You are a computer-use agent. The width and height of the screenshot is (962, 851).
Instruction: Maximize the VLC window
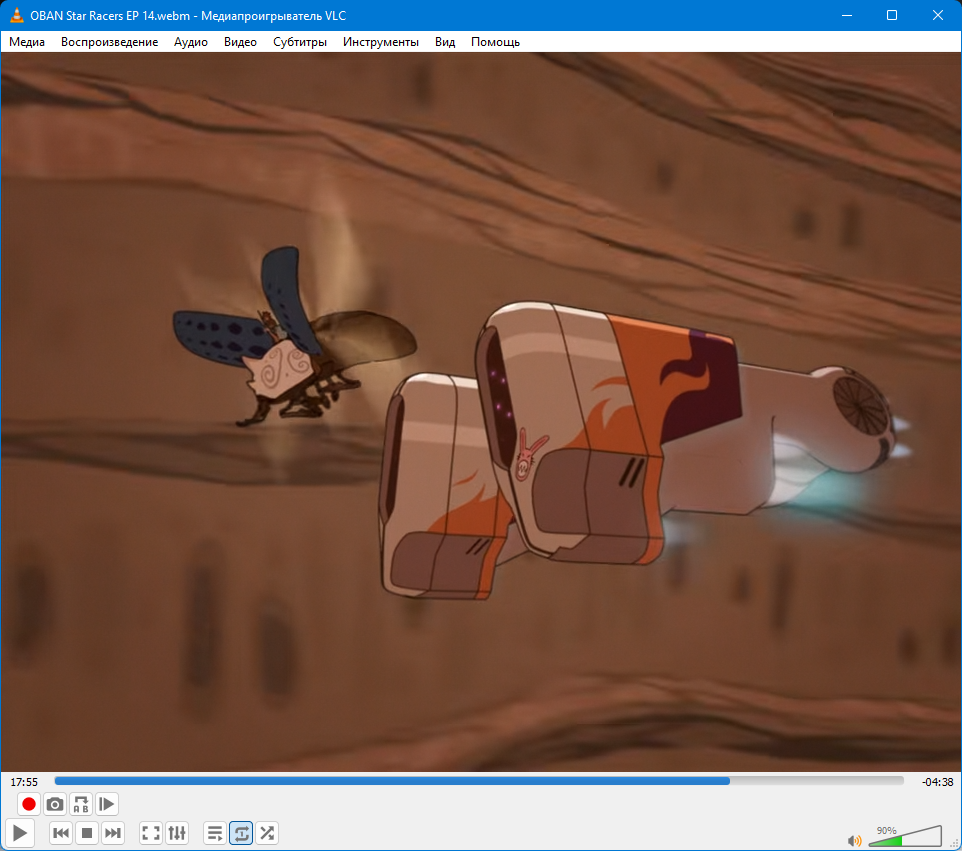coord(892,15)
